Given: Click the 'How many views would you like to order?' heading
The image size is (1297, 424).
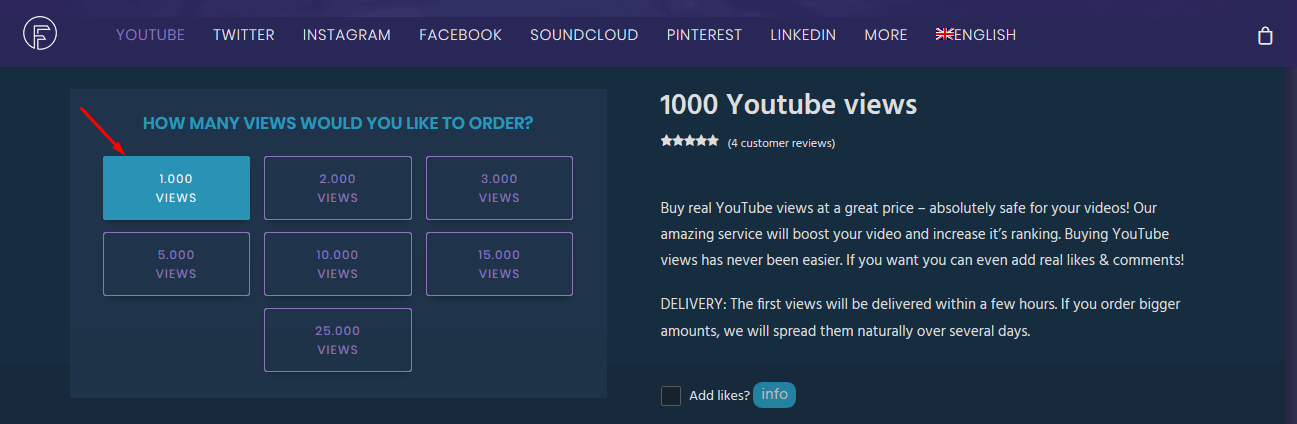Looking at the screenshot, I should pyautogui.click(x=338, y=124).
